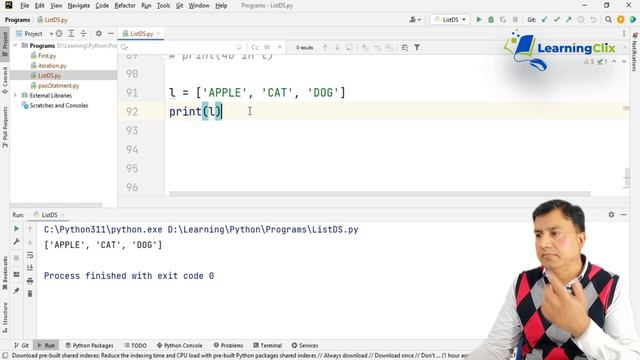Toggle Match Case Cc in search bar
Viewport: 640px width, 360px height.
tap(255, 47)
